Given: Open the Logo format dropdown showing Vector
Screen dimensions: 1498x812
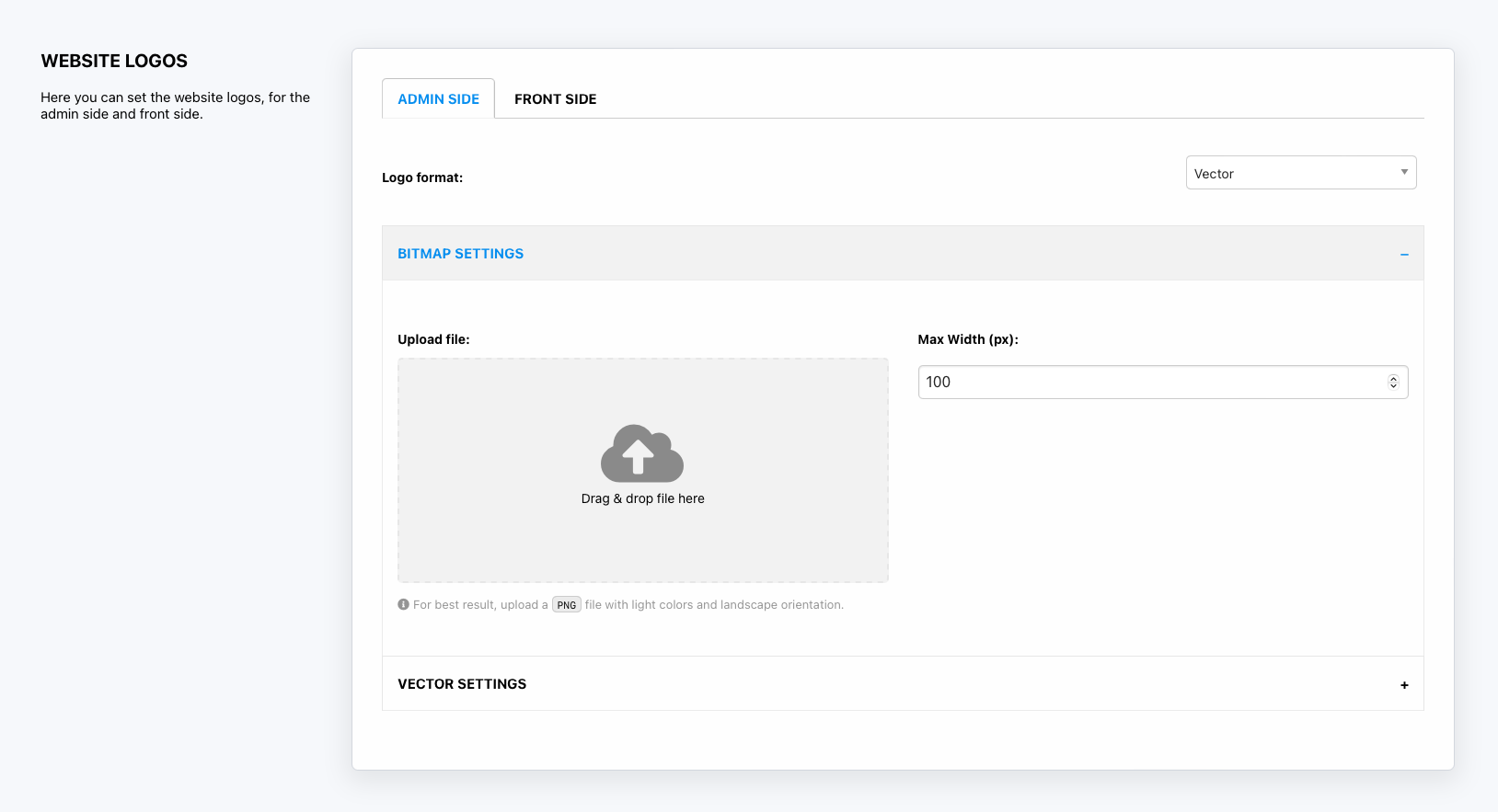Looking at the screenshot, I should click(x=1299, y=173).
